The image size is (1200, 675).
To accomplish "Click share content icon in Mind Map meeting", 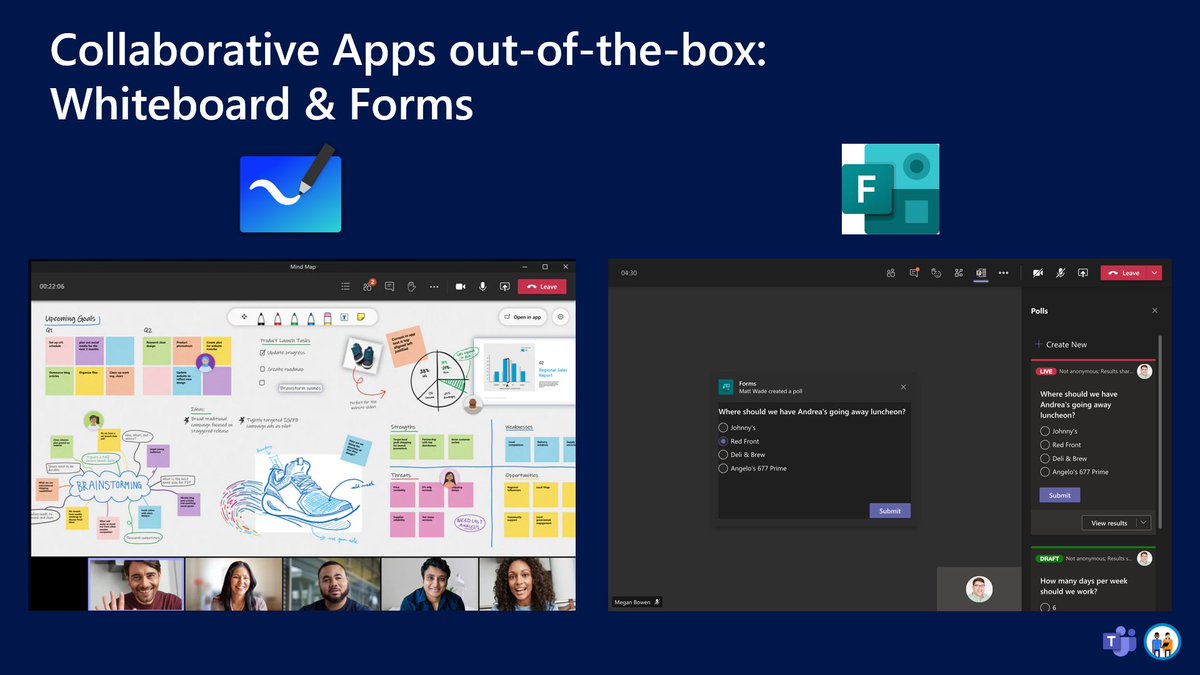I will 505,286.
